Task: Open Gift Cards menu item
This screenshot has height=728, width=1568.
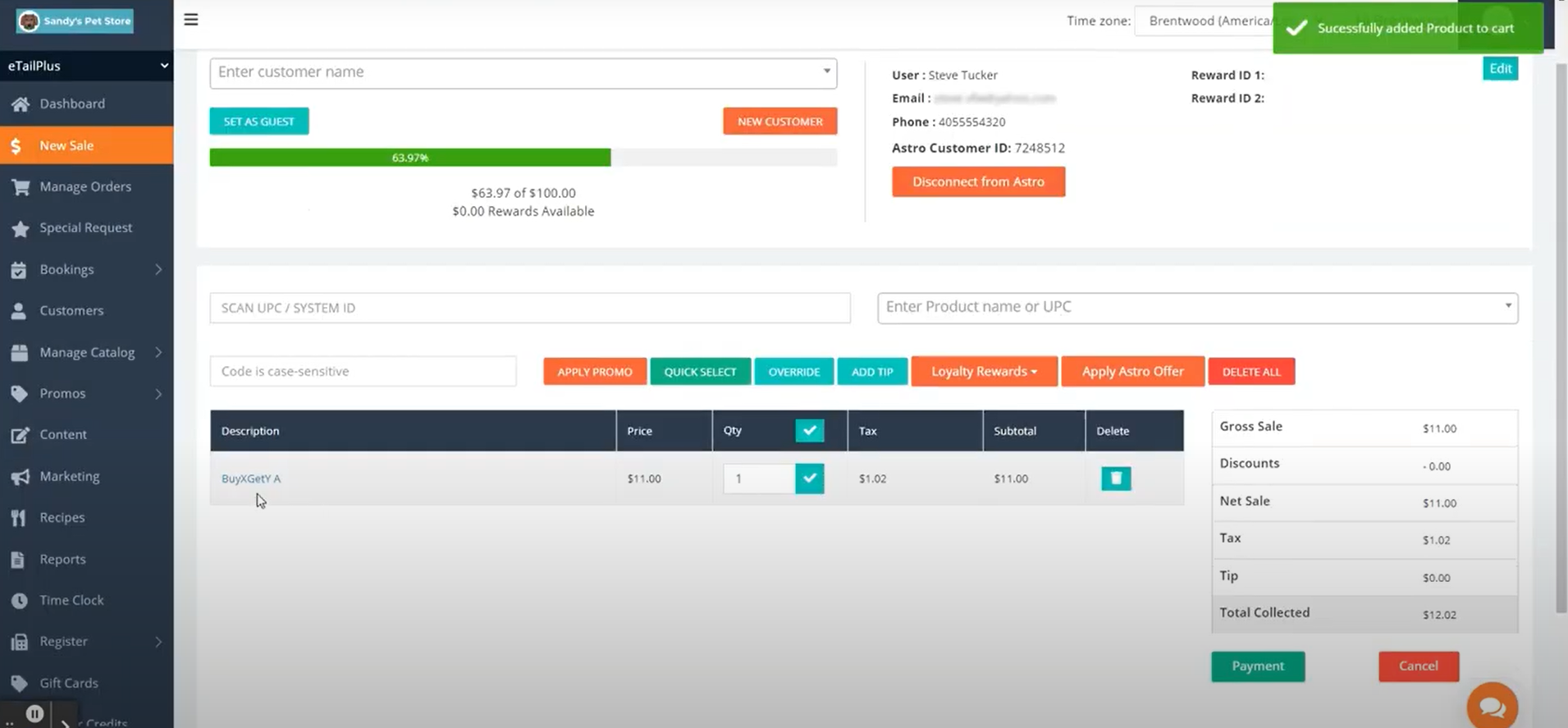Action: point(69,683)
